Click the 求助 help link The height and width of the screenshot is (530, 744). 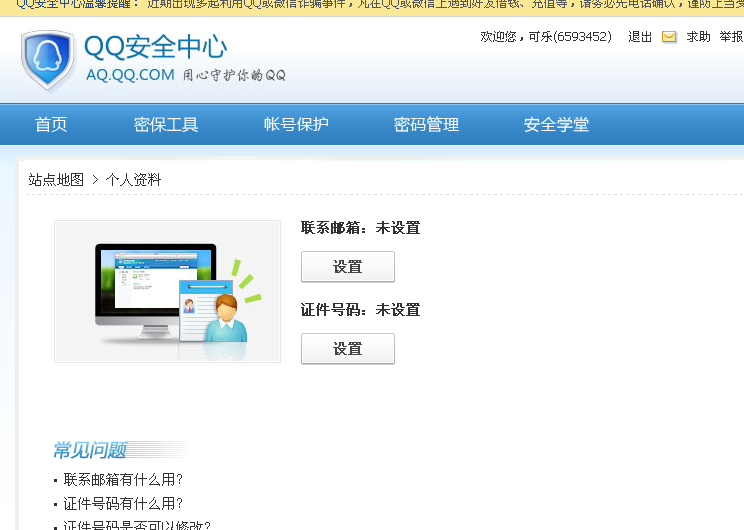[x=698, y=37]
